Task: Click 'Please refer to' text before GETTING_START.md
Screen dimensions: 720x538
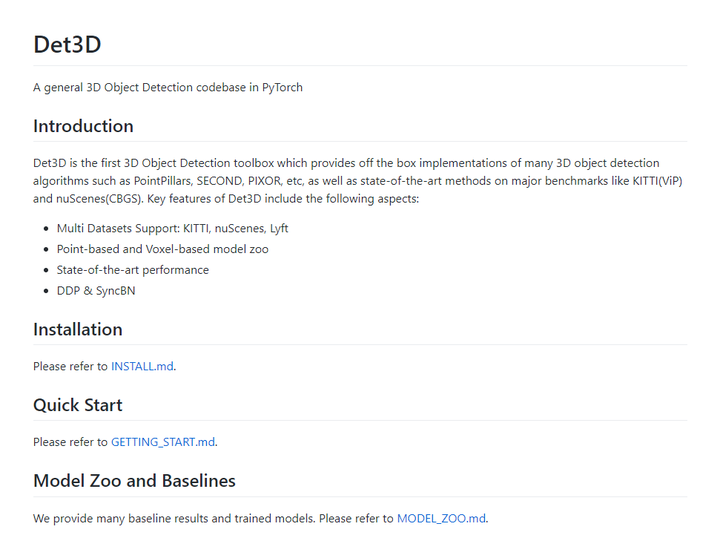Action: [70, 442]
